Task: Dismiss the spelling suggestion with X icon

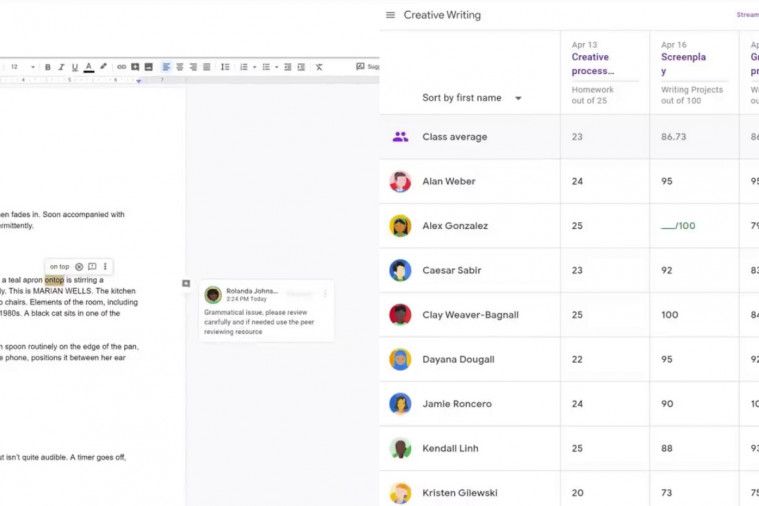Action: pyautogui.click(x=79, y=267)
